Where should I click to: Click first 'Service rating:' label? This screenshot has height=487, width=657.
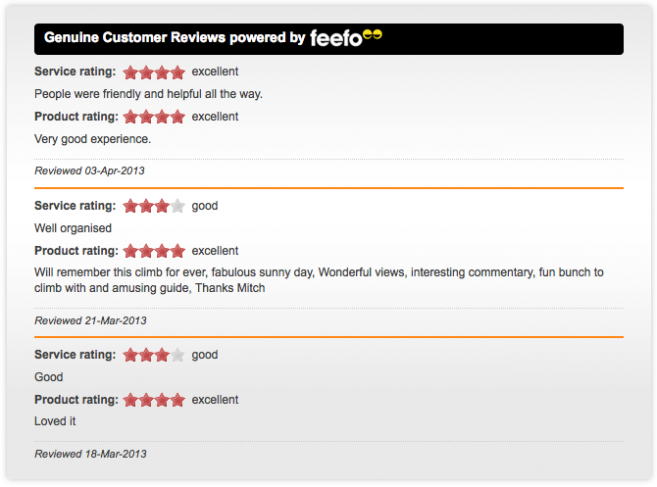coord(75,72)
